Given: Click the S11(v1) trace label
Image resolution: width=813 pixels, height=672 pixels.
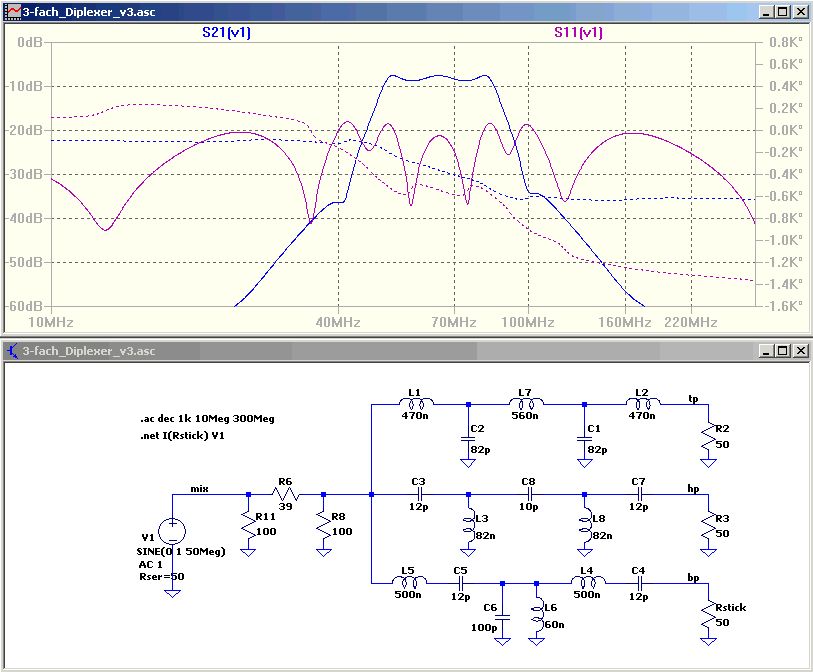Looking at the screenshot, I should (x=578, y=32).
